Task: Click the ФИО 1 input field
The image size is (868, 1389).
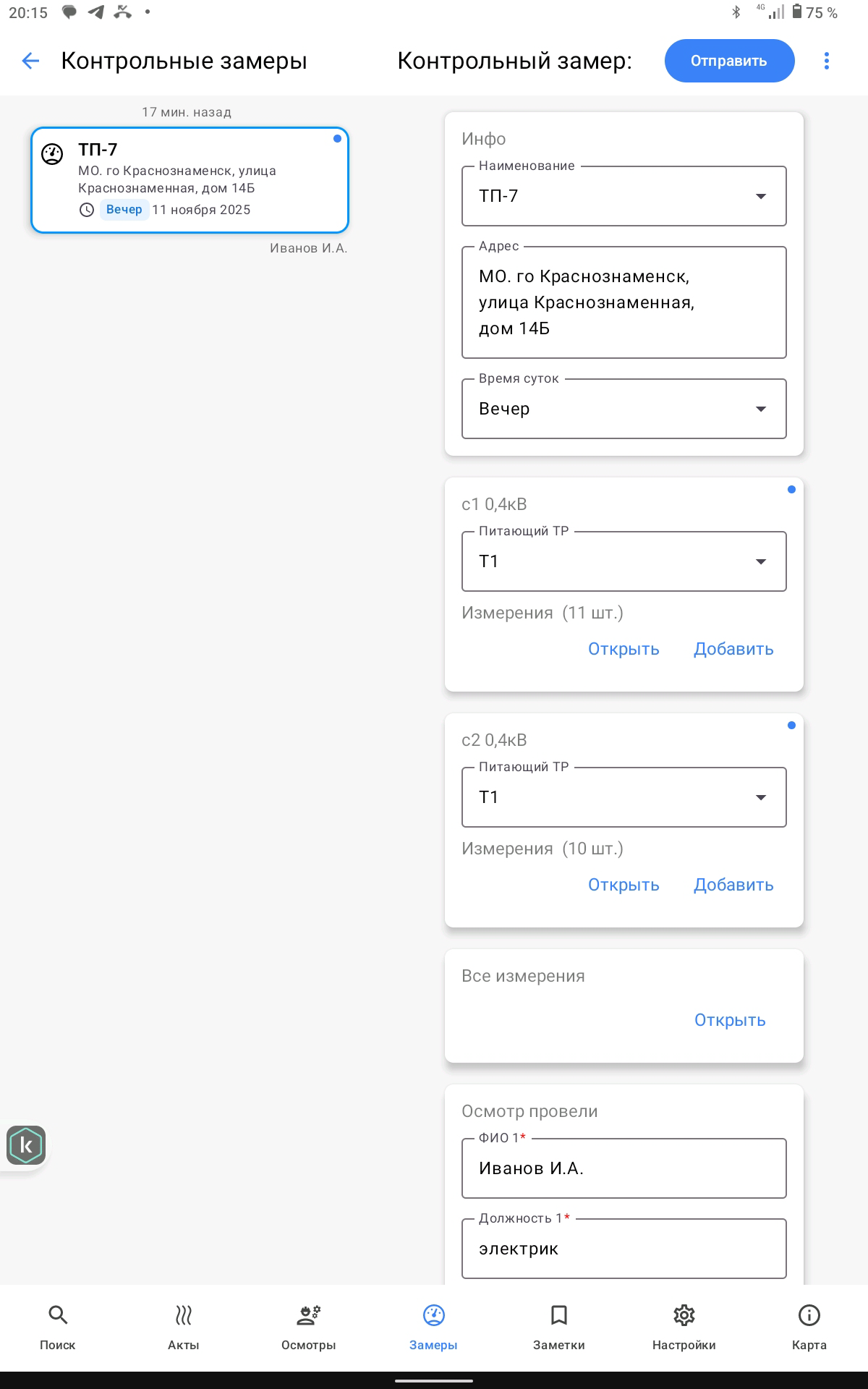Action: [x=624, y=1168]
